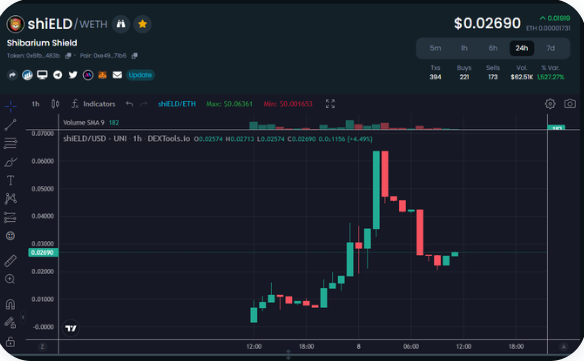This screenshot has height=361, width=584.
Task: Click the Max: $0.06361 label
Action: pyautogui.click(x=229, y=104)
